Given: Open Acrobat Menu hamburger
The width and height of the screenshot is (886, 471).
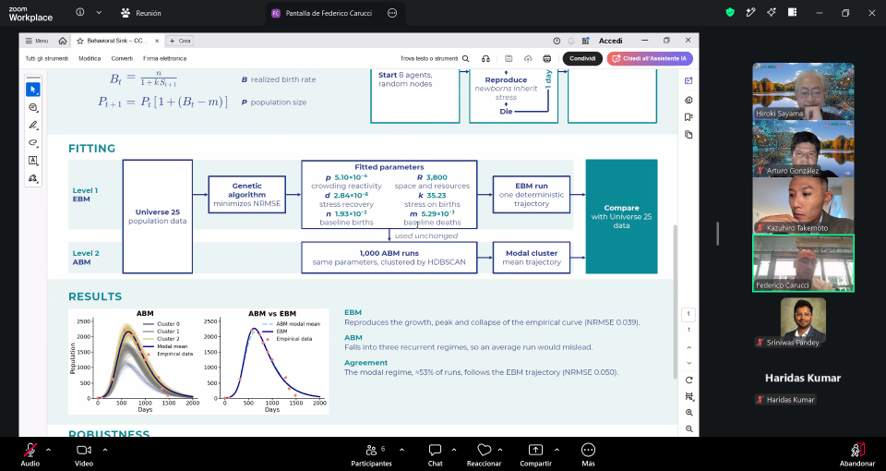Looking at the screenshot, I should click(x=38, y=41).
